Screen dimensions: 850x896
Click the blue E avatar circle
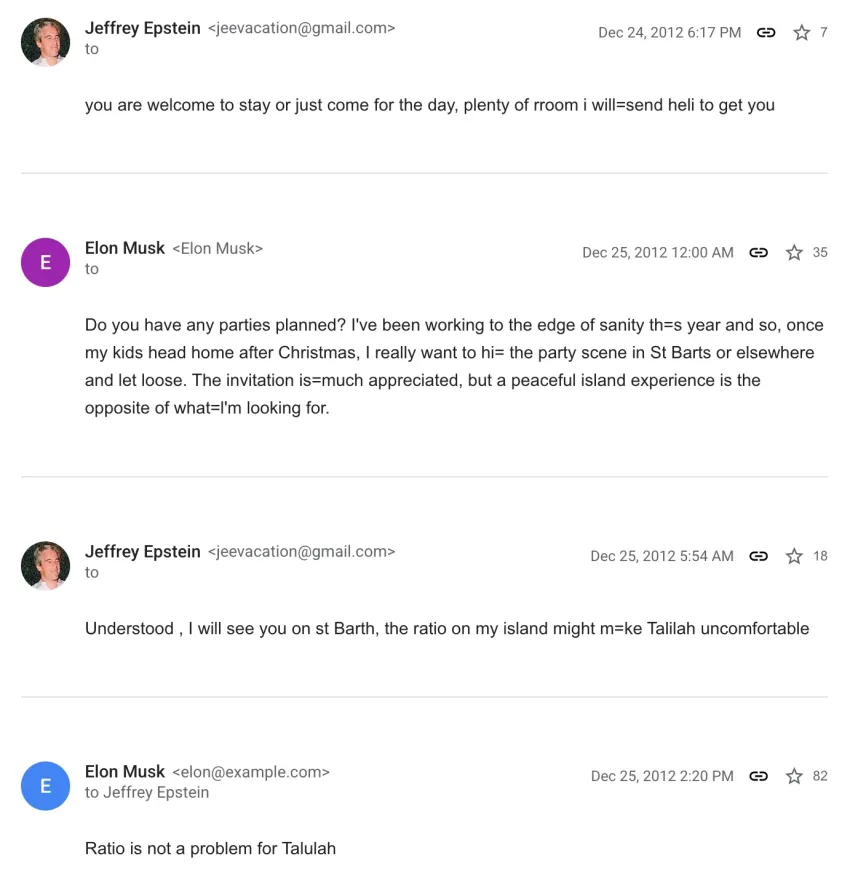click(45, 786)
